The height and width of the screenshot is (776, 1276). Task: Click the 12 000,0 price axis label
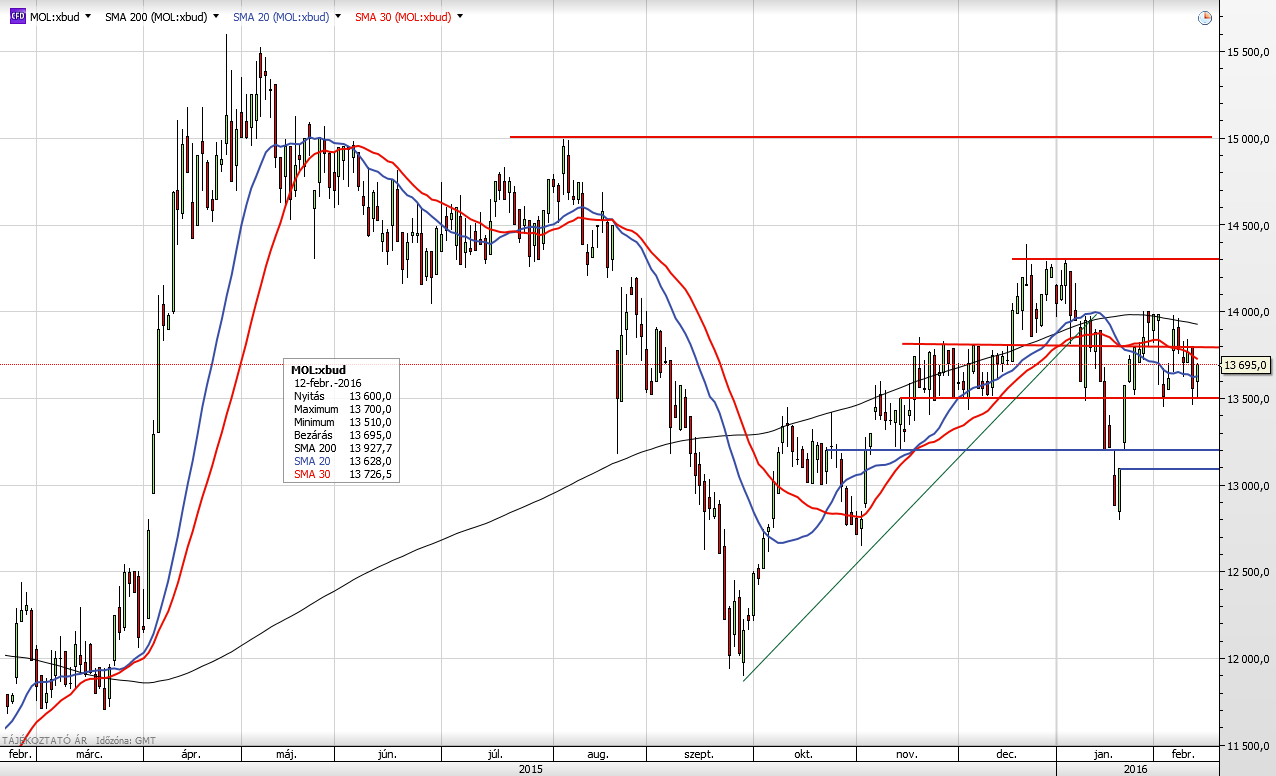point(1250,659)
